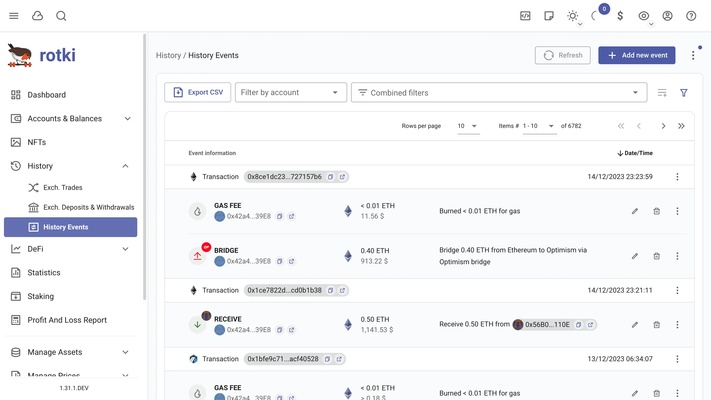Expand Accounts & Balances menu
The image size is (711, 400).
70,118
